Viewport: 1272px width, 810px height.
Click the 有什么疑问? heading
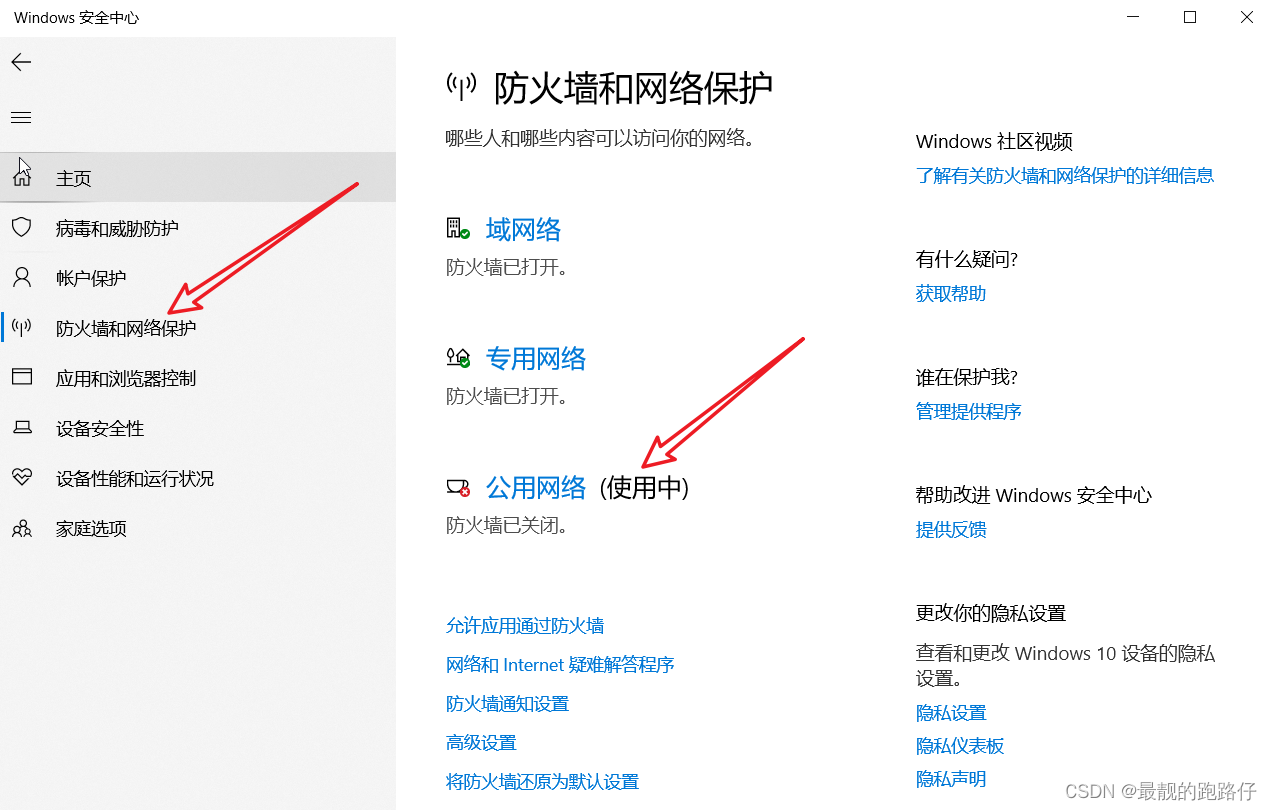click(x=967, y=260)
